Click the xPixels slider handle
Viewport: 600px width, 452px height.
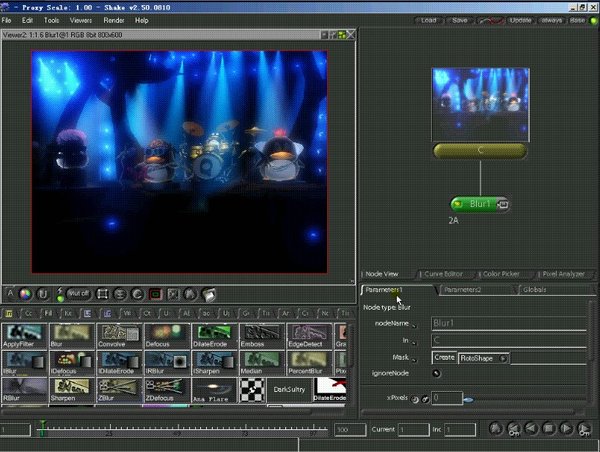point(467,399)
